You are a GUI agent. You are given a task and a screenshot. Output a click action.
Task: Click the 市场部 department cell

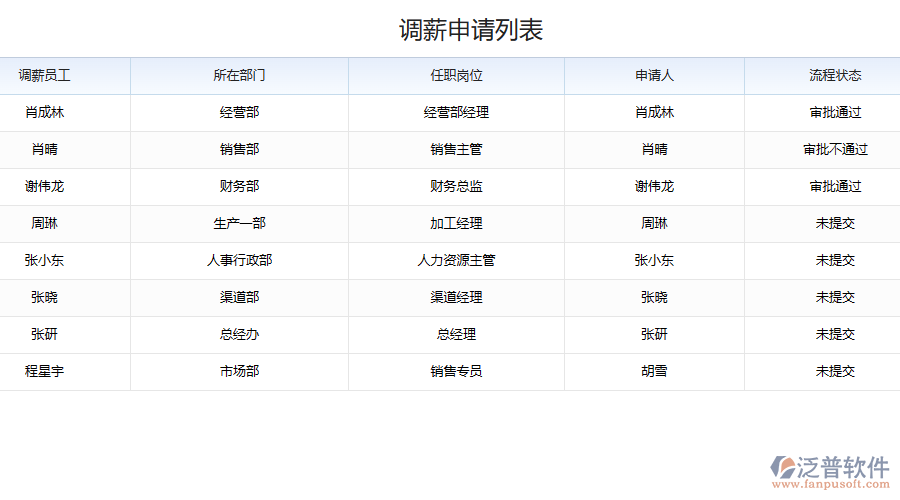(x=239, y=371)
